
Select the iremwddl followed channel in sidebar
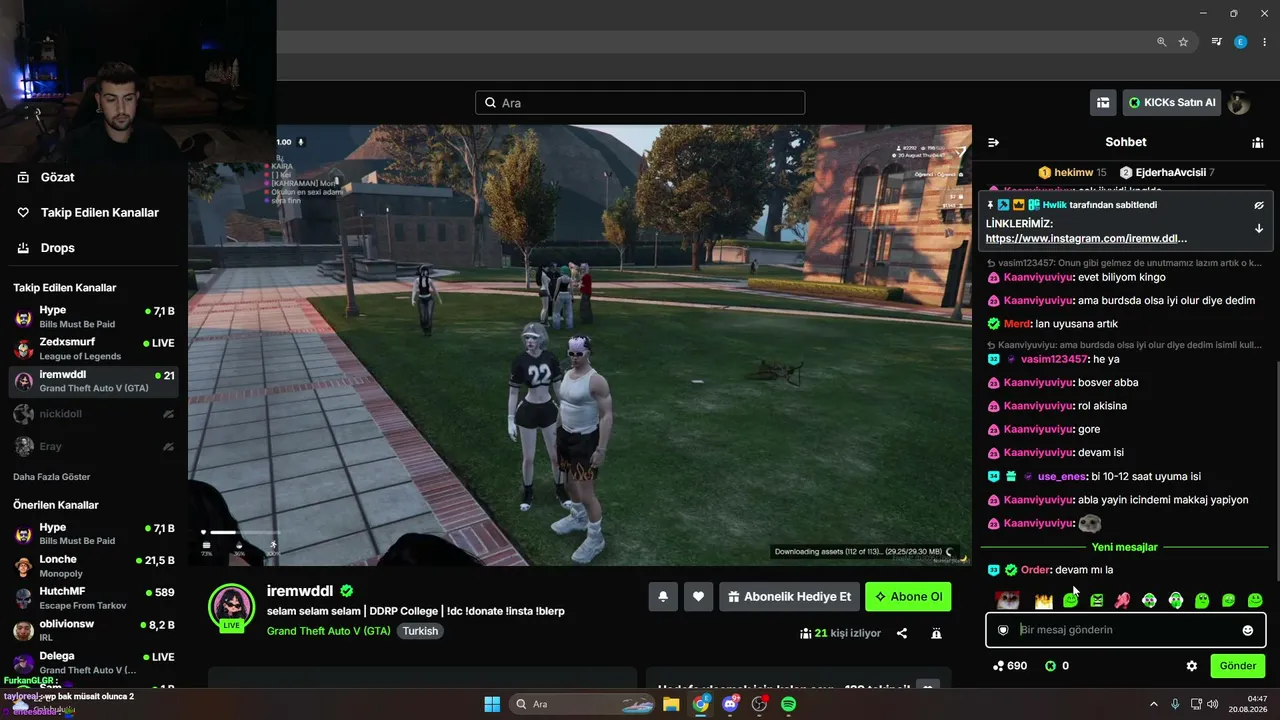coord(94,381)
